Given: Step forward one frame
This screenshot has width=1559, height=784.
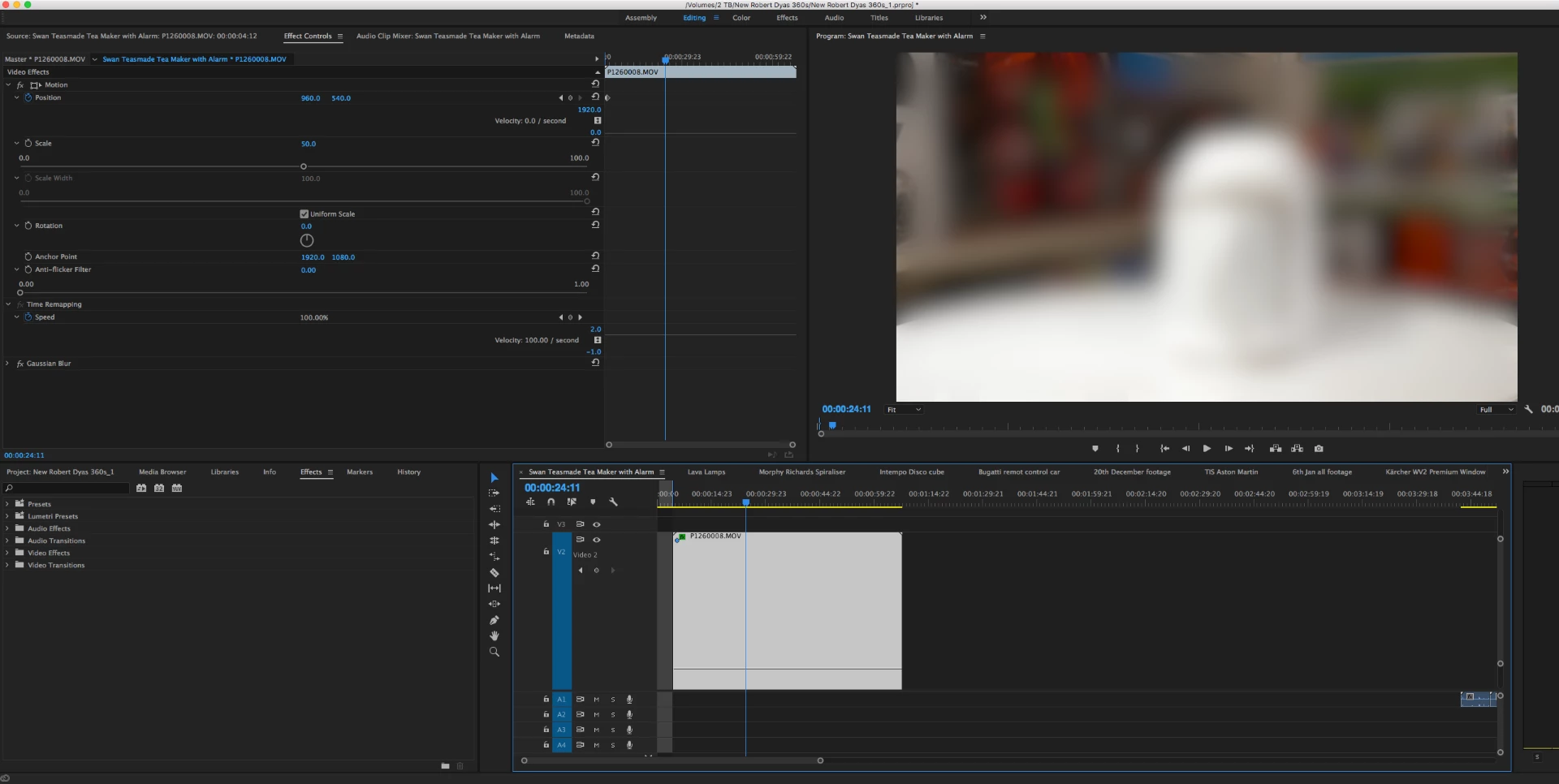Looking at the screenshot, I should (1229, 449).
